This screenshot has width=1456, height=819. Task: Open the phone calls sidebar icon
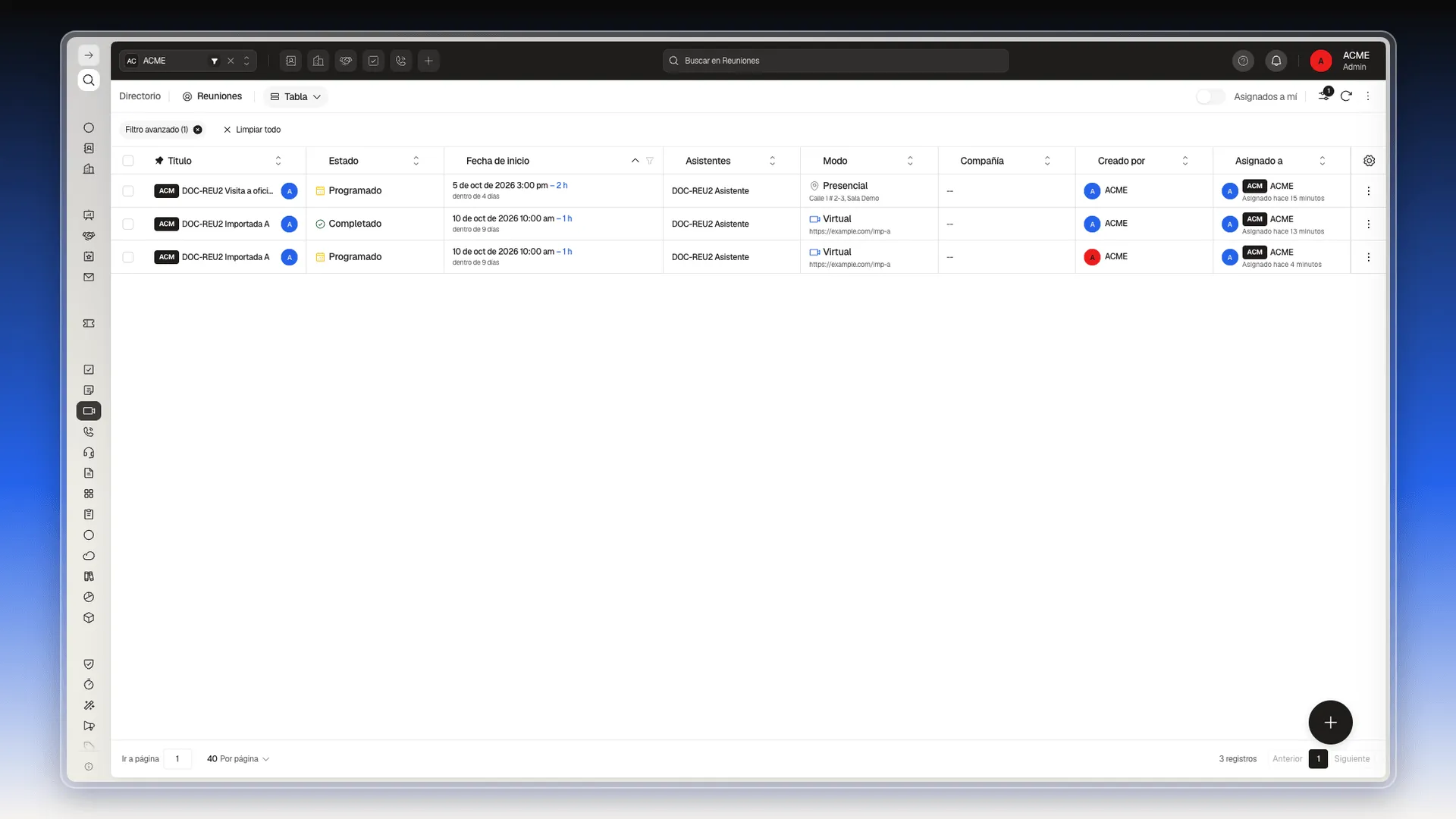tap(89, 431)
